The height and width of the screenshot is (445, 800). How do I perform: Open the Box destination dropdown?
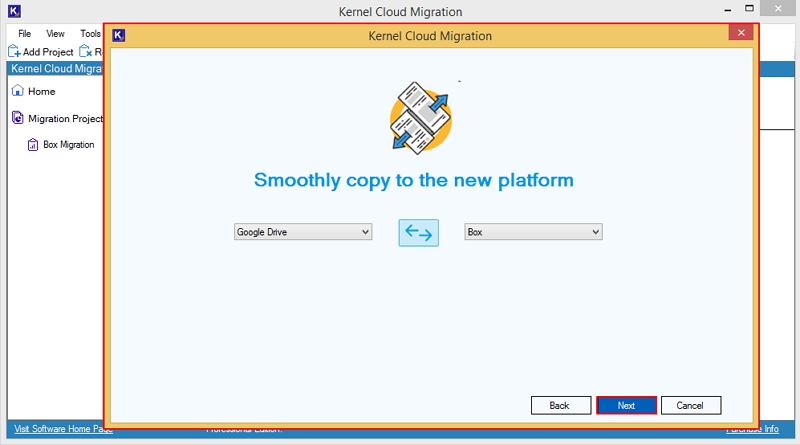coord(533,232)
